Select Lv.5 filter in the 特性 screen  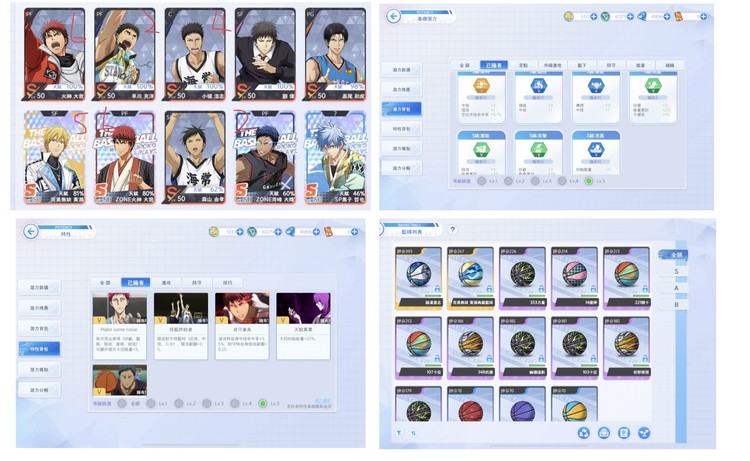[262, 404]
